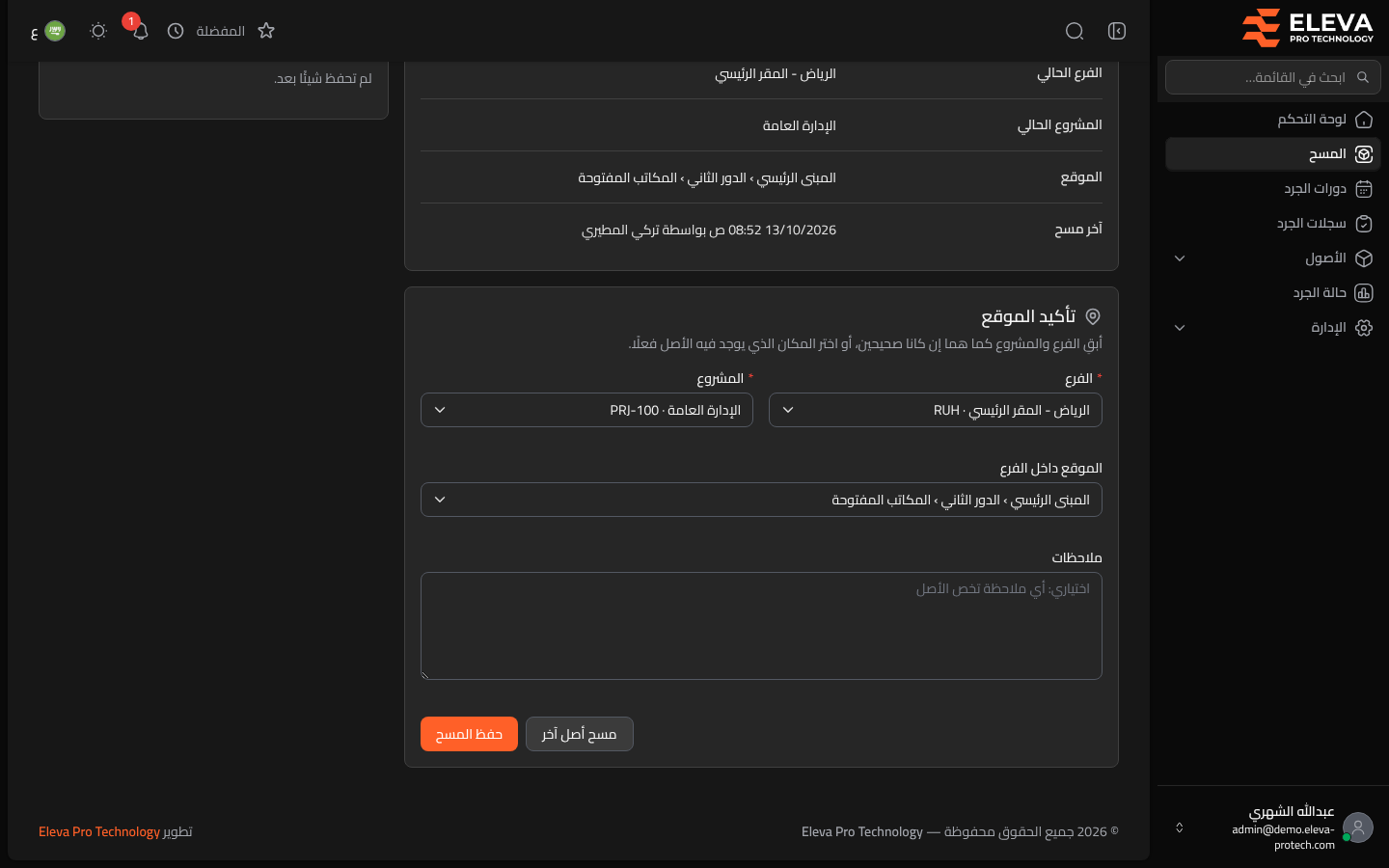
Task: Open the المشروع project dropdown
Action: point(586,410)
